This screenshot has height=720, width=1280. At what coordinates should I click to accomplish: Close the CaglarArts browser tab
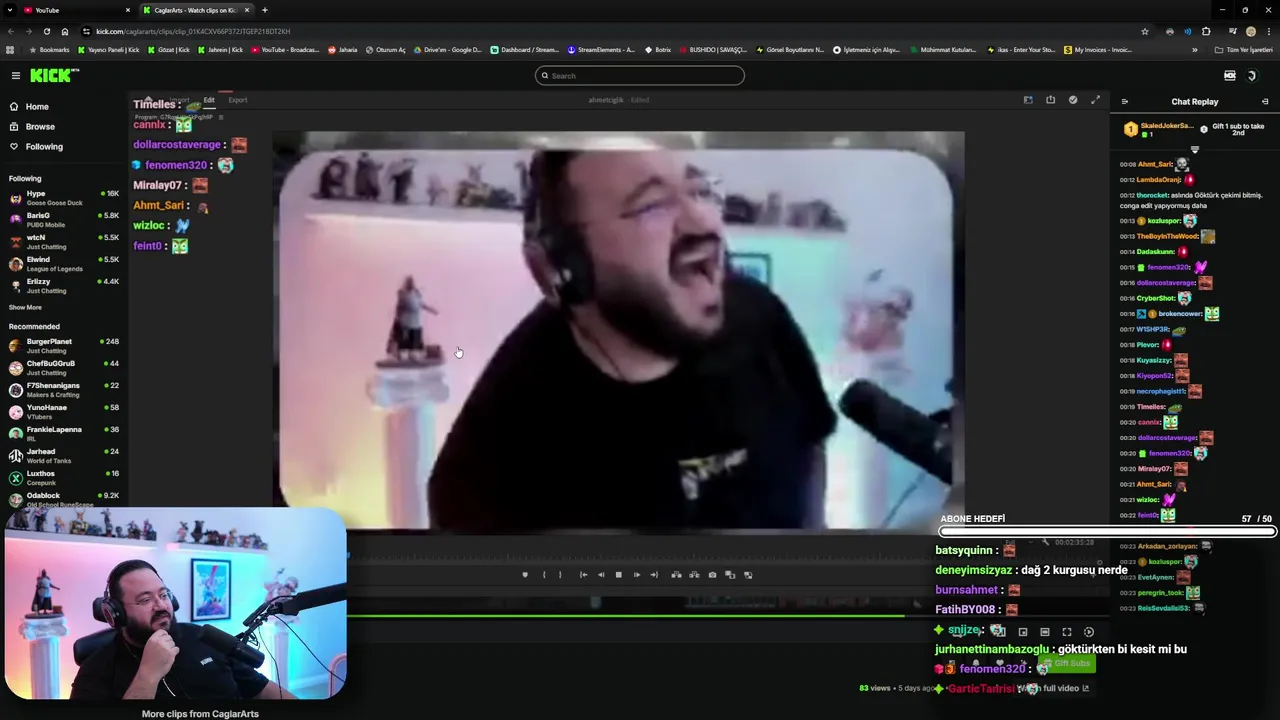click(x=247, y=10)
